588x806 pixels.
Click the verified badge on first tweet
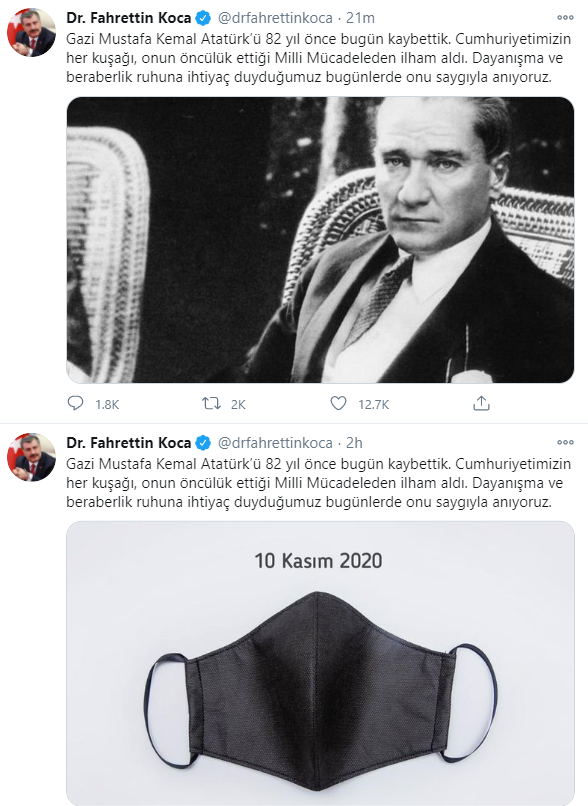(203, 19)
